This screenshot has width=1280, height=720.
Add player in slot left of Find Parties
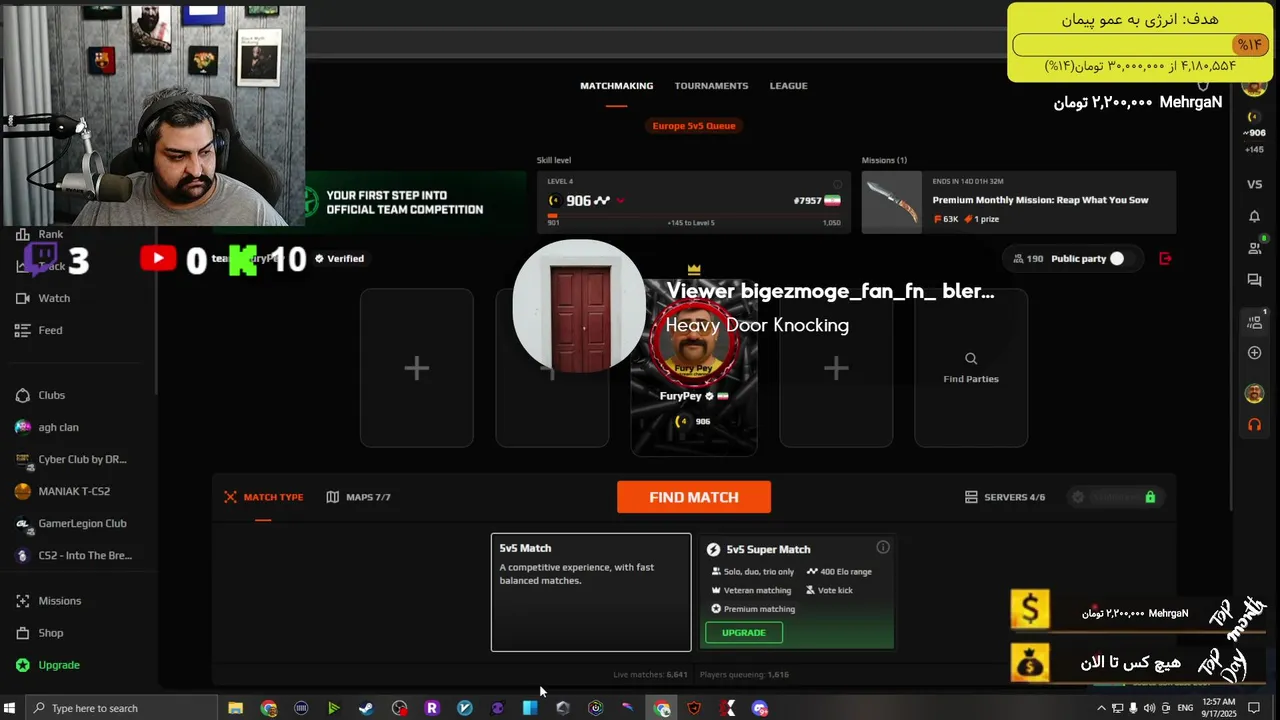tap(836, 368)
